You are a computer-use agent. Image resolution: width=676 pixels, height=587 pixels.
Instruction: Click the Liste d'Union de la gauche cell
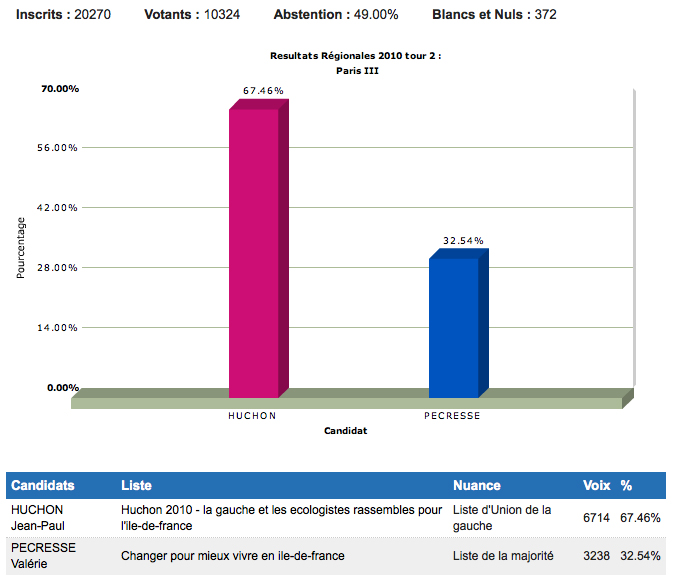502,518
